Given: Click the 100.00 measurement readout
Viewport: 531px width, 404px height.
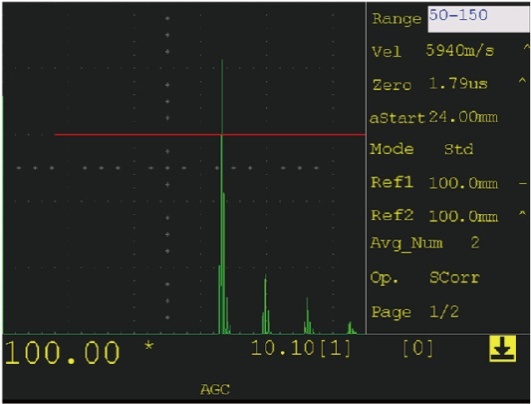Looking at the screenshot, I should (x=63, y=353).
